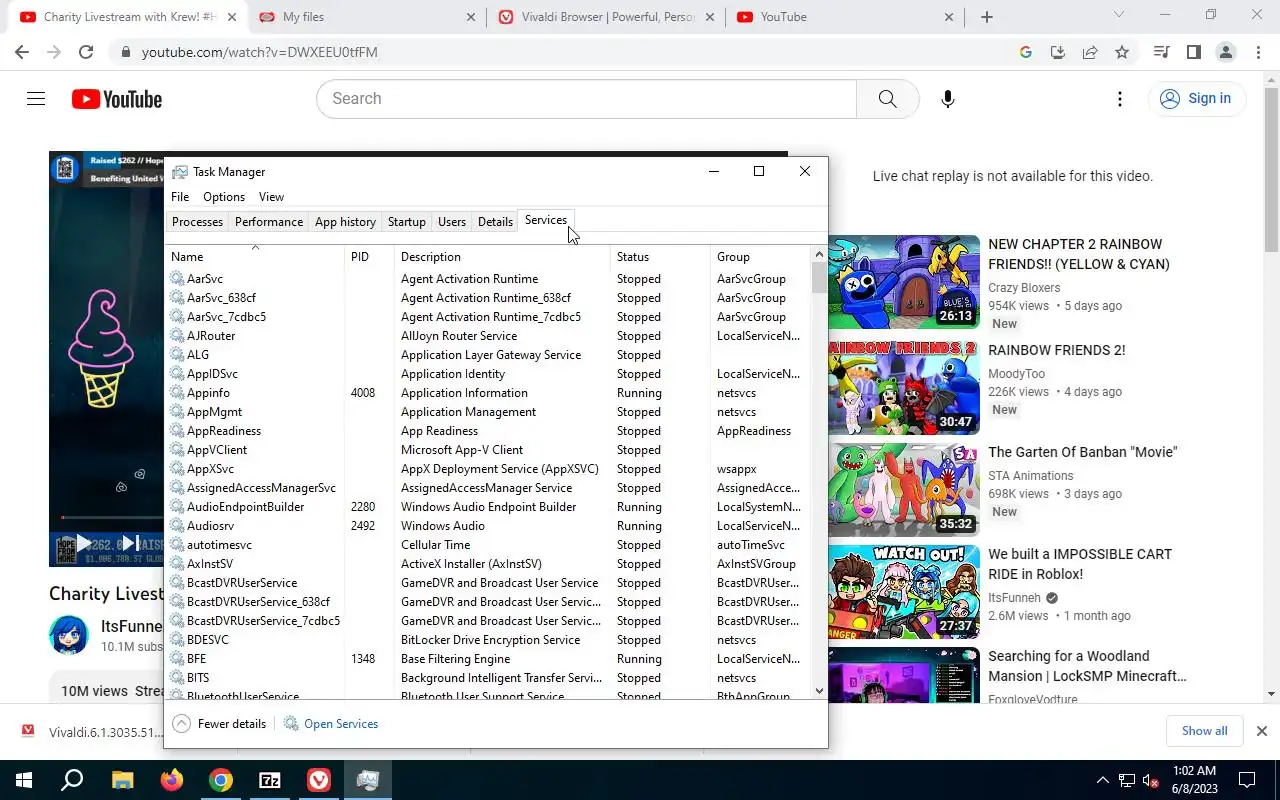Start voice search with the microphone icon
This screenshot has width=1280, height=800.
pos(947,99)
